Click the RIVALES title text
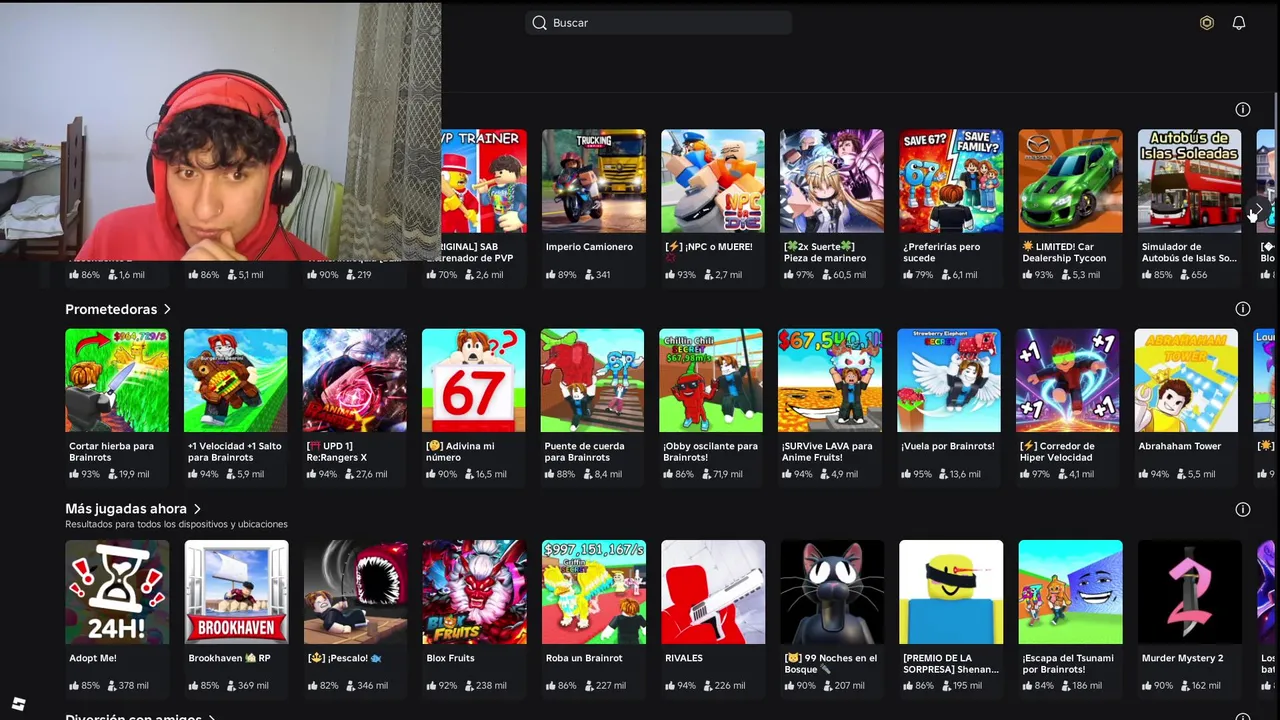Viewport: 1280px width, 720px height. [x=685, y=658]
